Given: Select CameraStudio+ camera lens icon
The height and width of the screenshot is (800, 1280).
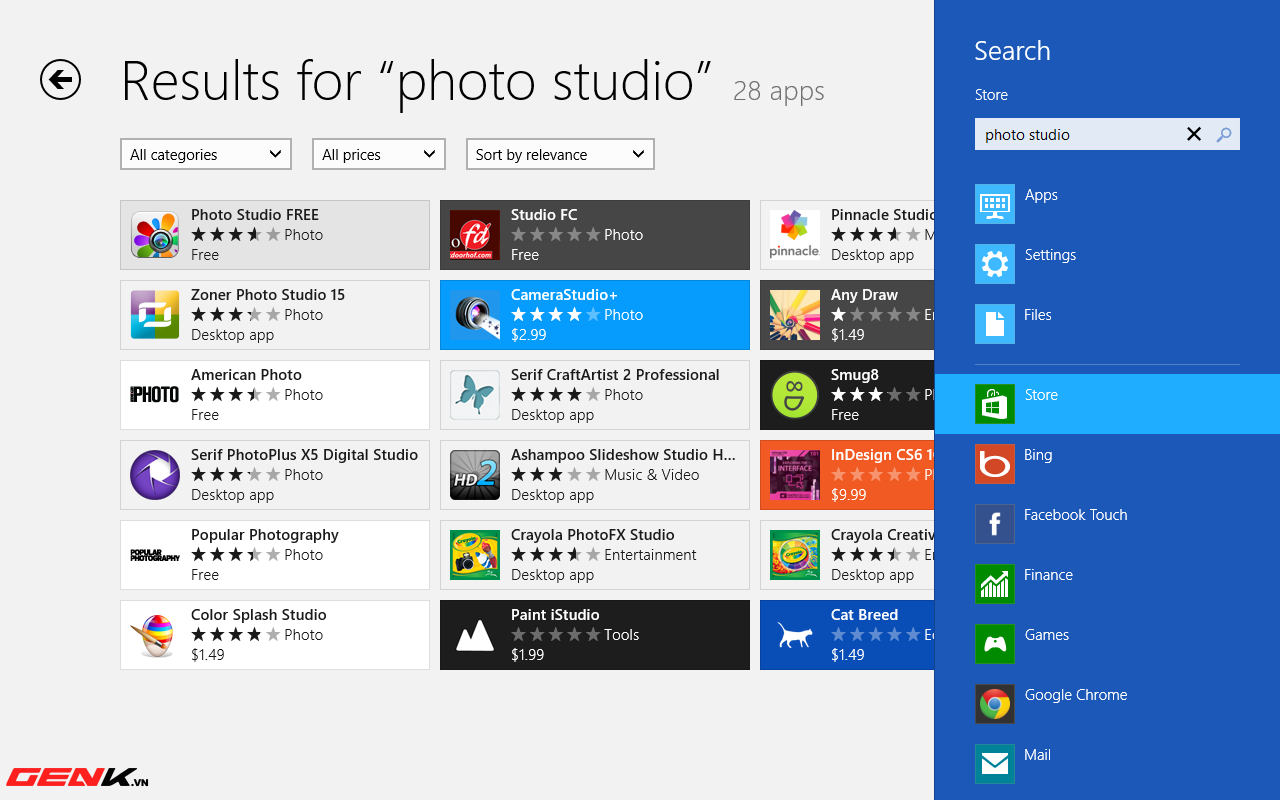Looking at the screenshot, I should click(x=475, y=315).
